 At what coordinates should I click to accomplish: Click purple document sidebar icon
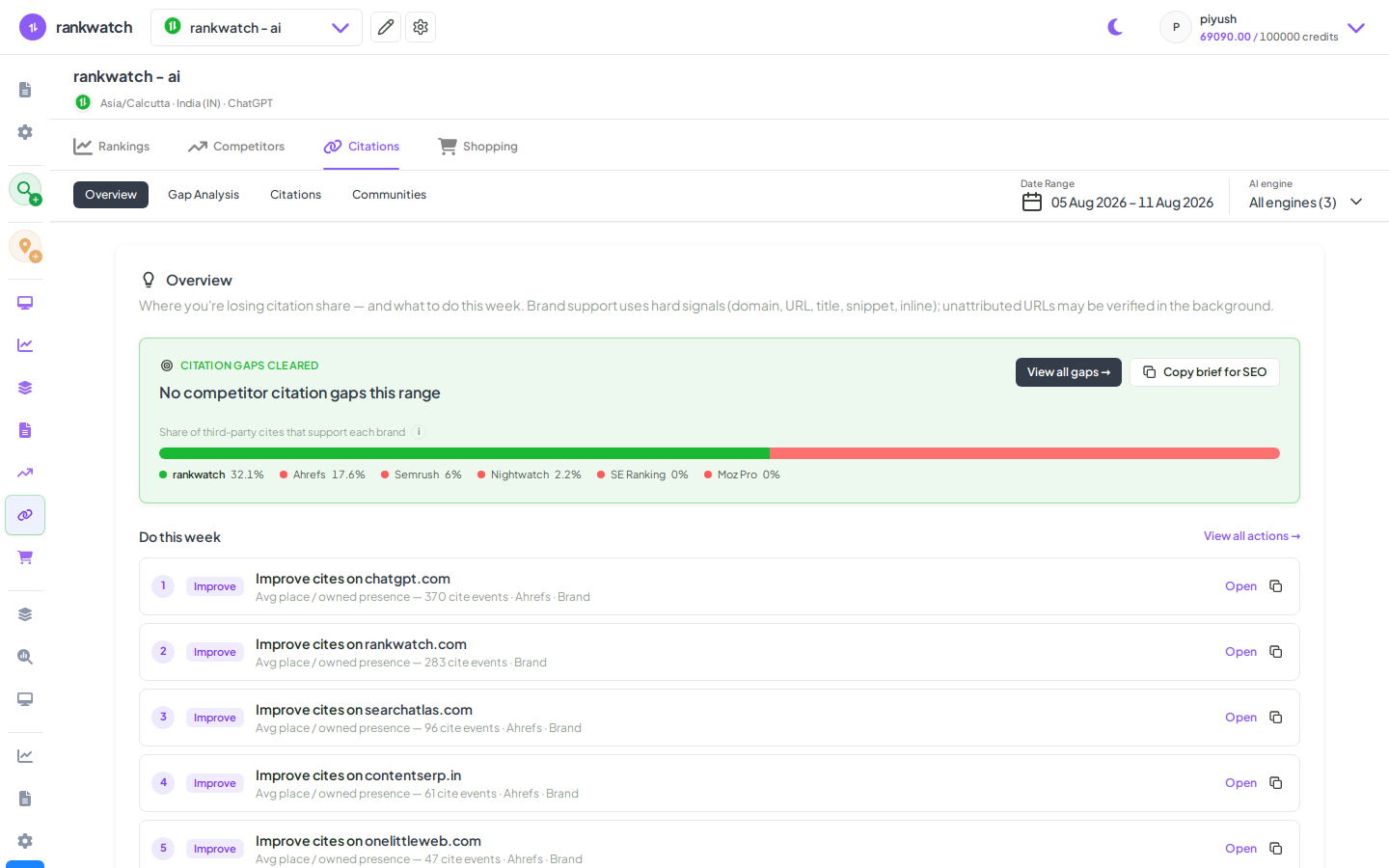25,430
